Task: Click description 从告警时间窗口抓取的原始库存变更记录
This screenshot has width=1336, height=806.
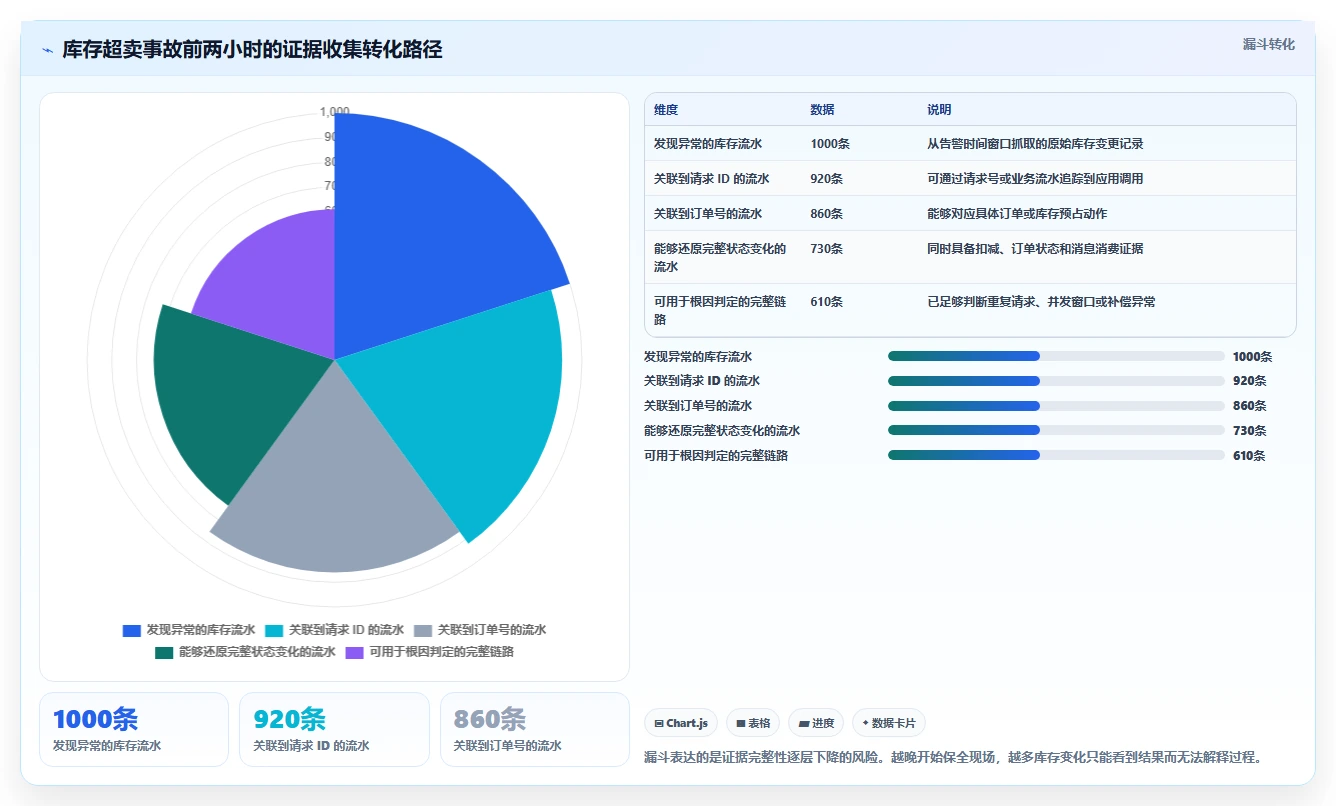Action: [x=1035, y=144]
